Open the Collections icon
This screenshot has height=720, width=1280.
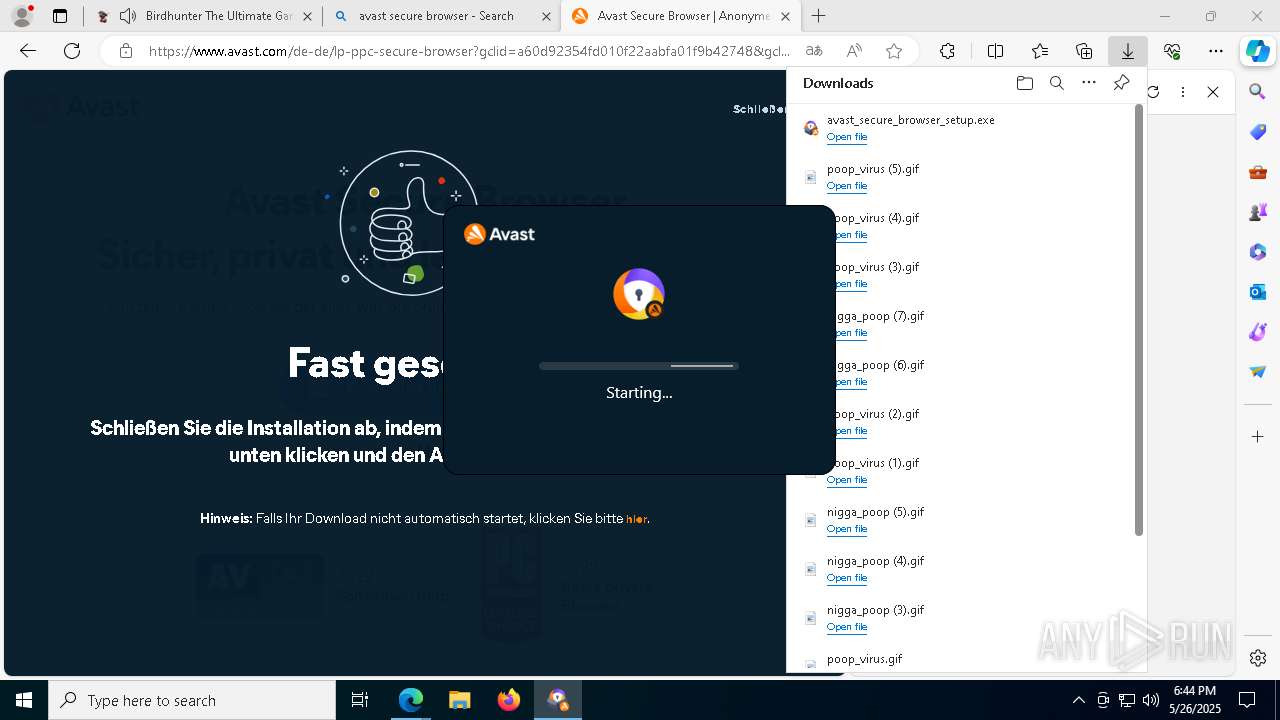click(x=1084, y=51)
